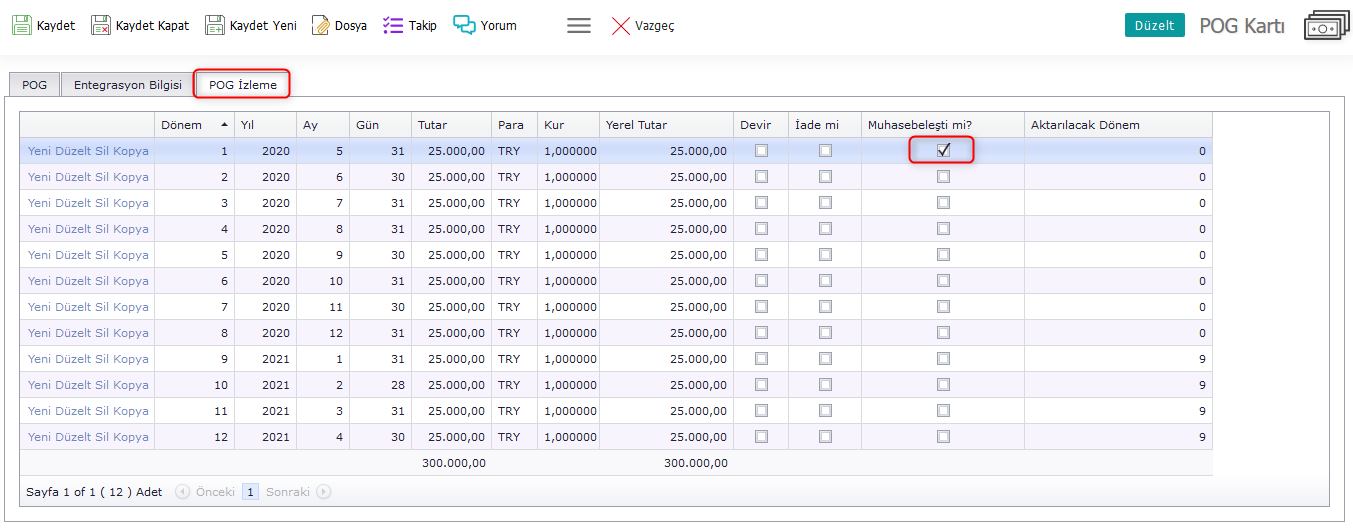The height and width of the screenshot is (530, 1353).
Task: Switch to the POG tab
Action: coord(35,85)
